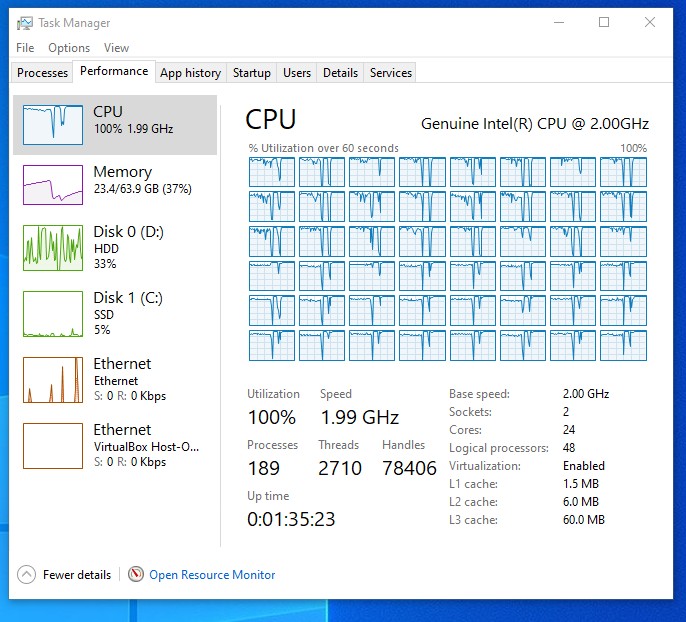
Task: Select the Performance tab
Action: point(114,71)
